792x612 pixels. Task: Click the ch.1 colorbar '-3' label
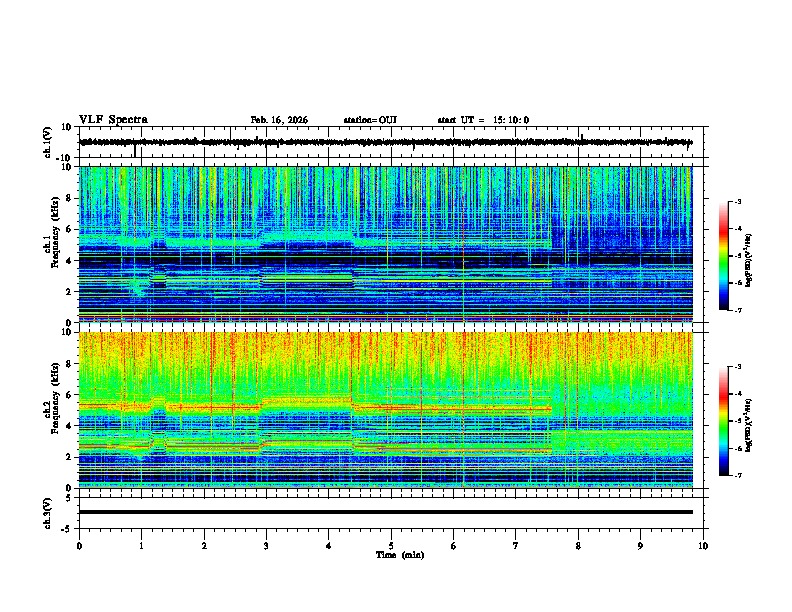(738, 201)
